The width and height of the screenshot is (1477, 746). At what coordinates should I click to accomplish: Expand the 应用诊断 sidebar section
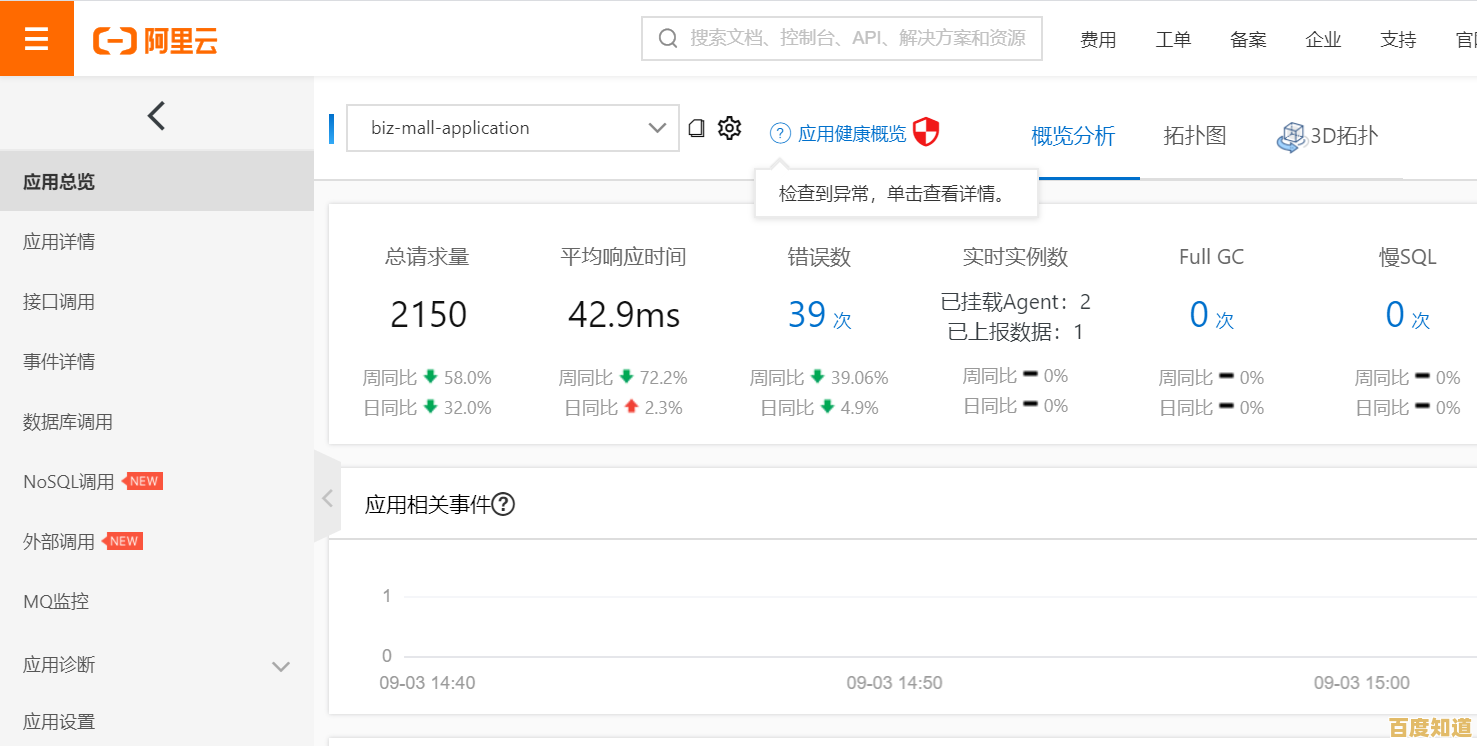pos(281,665)
